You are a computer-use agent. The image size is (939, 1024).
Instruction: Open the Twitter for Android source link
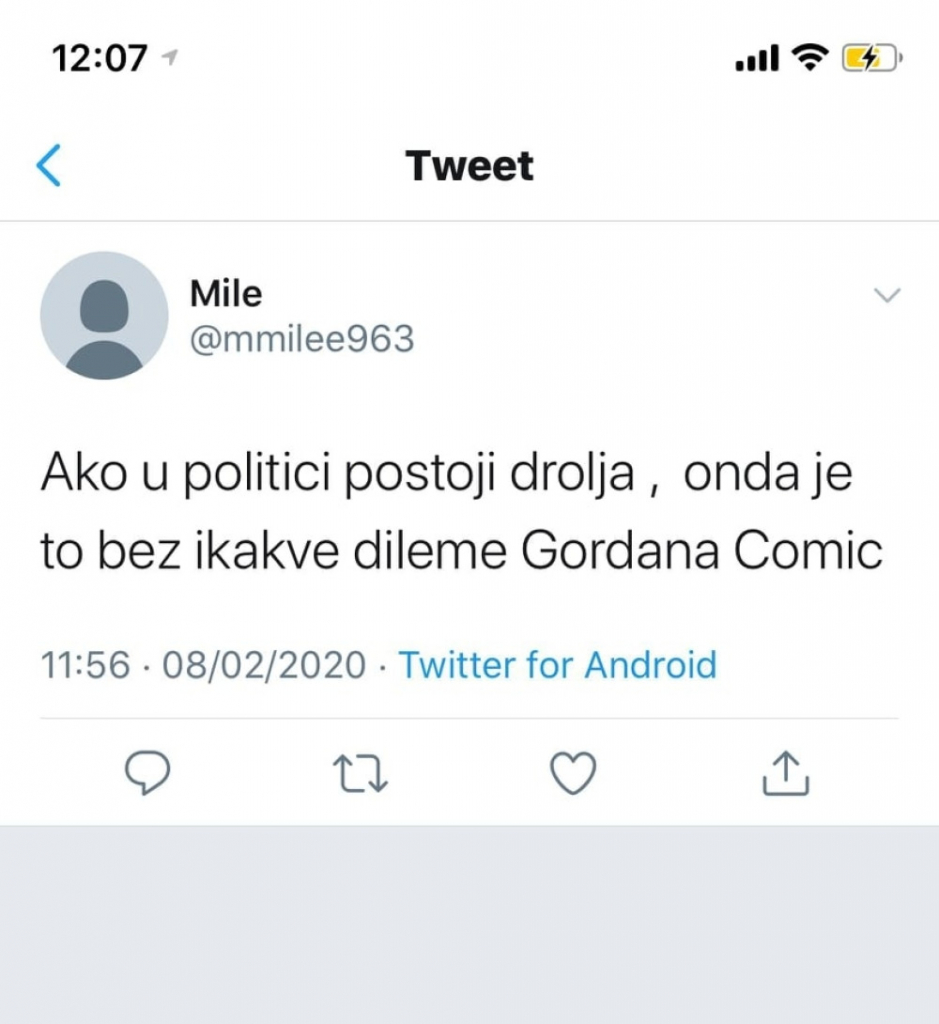click(x=558, y=665)
